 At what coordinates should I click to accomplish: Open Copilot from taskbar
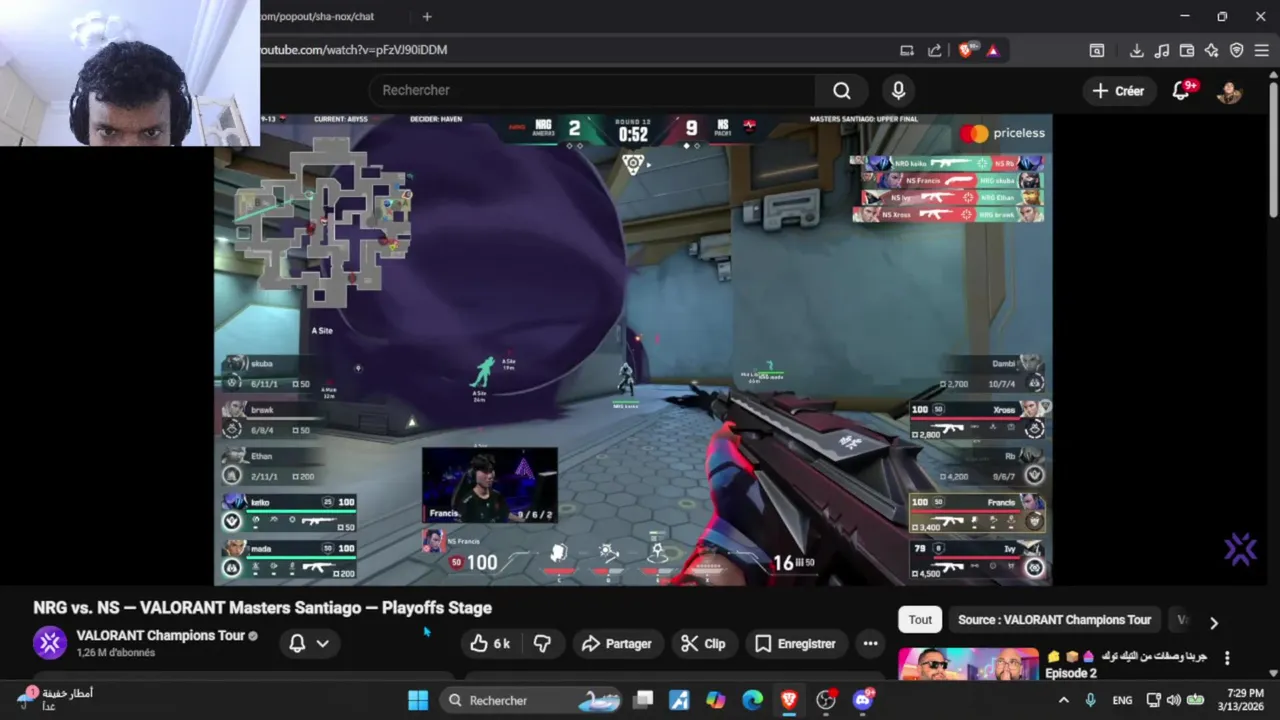click(x=715, y=700)
